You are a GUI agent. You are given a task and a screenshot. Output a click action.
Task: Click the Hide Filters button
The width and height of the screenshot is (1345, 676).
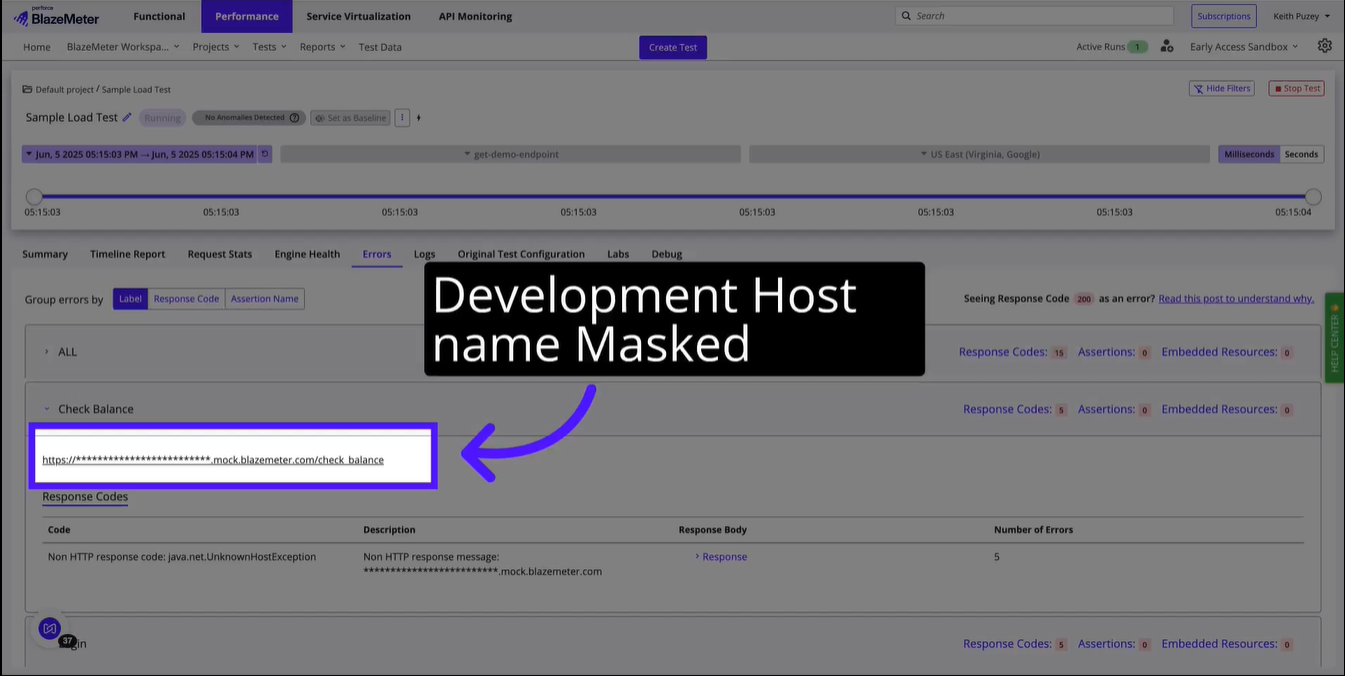[x=1222, y=88]
